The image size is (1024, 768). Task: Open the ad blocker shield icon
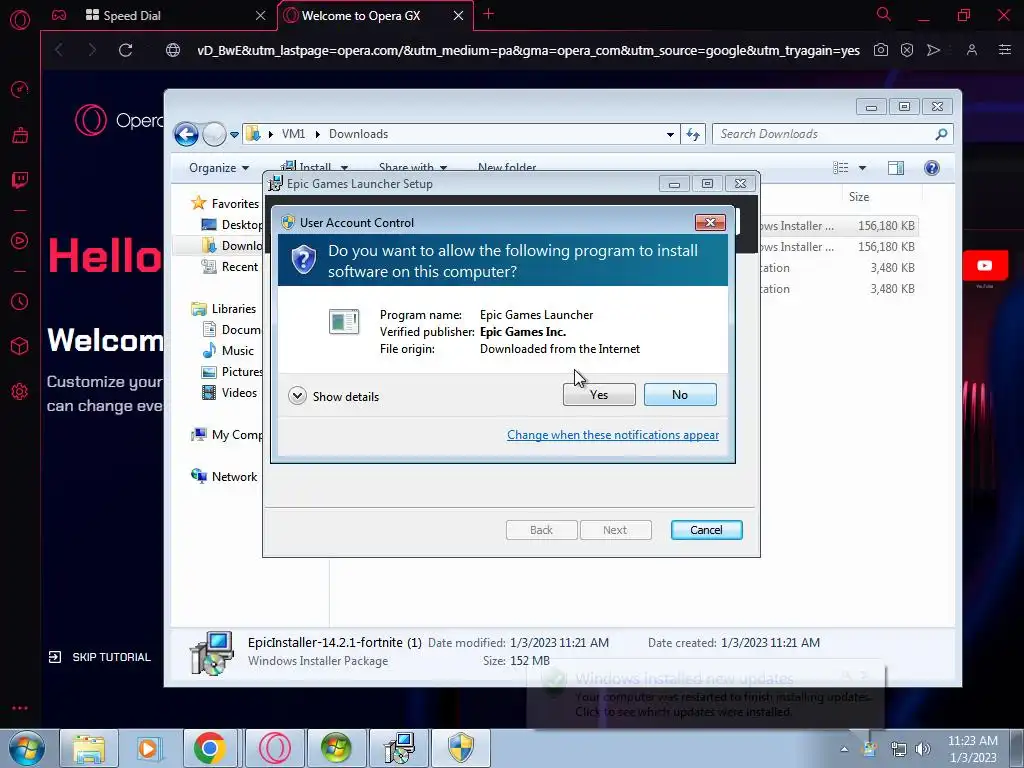[907, 50]
